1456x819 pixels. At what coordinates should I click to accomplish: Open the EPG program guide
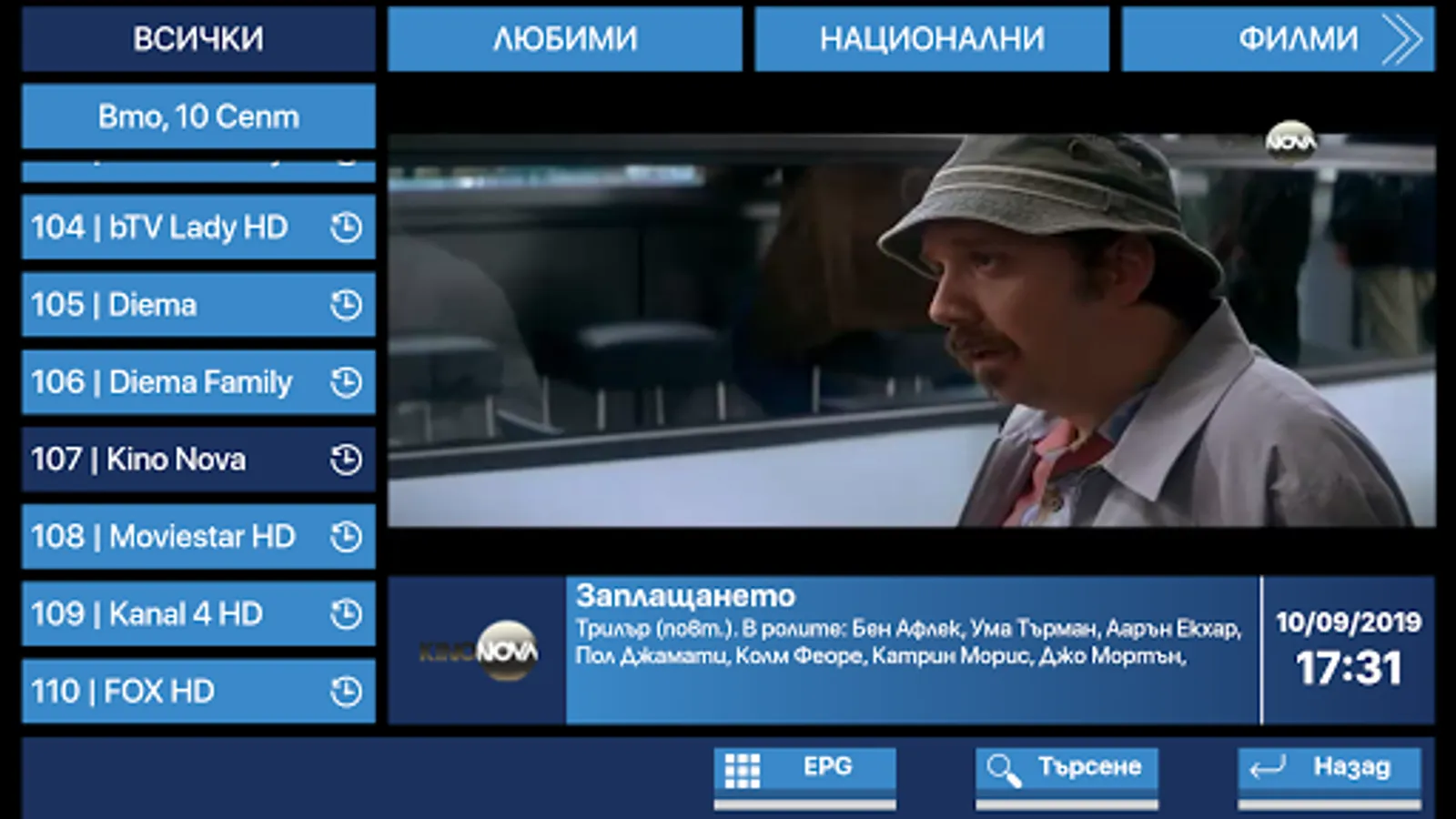(x=805, y=778)
